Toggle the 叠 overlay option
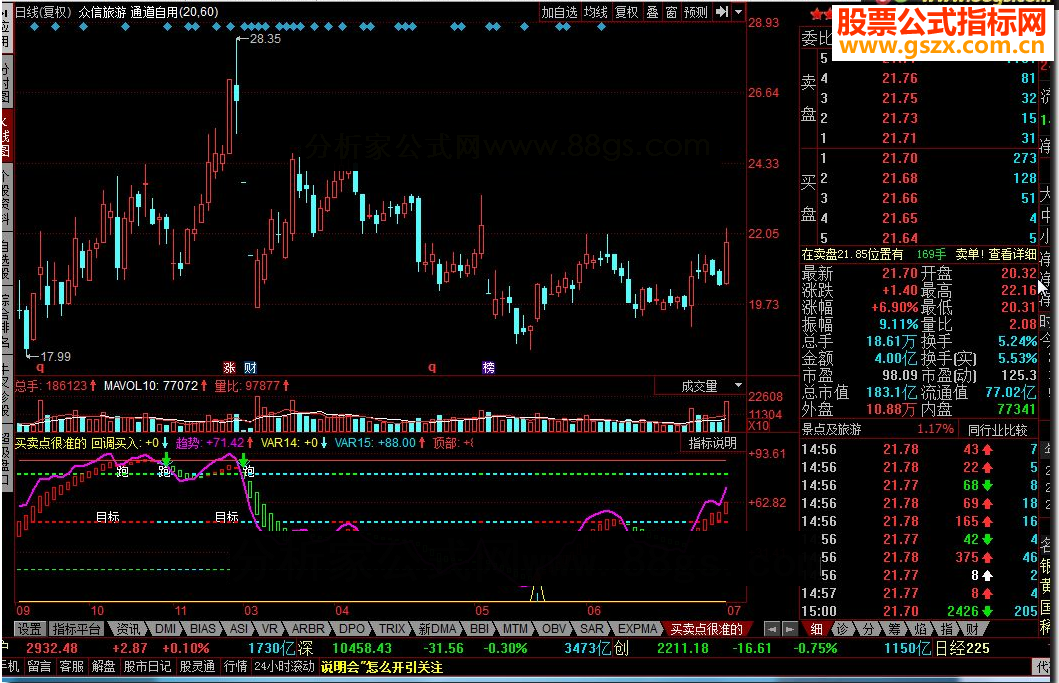The image size is (1059, 683). tap(652, 12)
